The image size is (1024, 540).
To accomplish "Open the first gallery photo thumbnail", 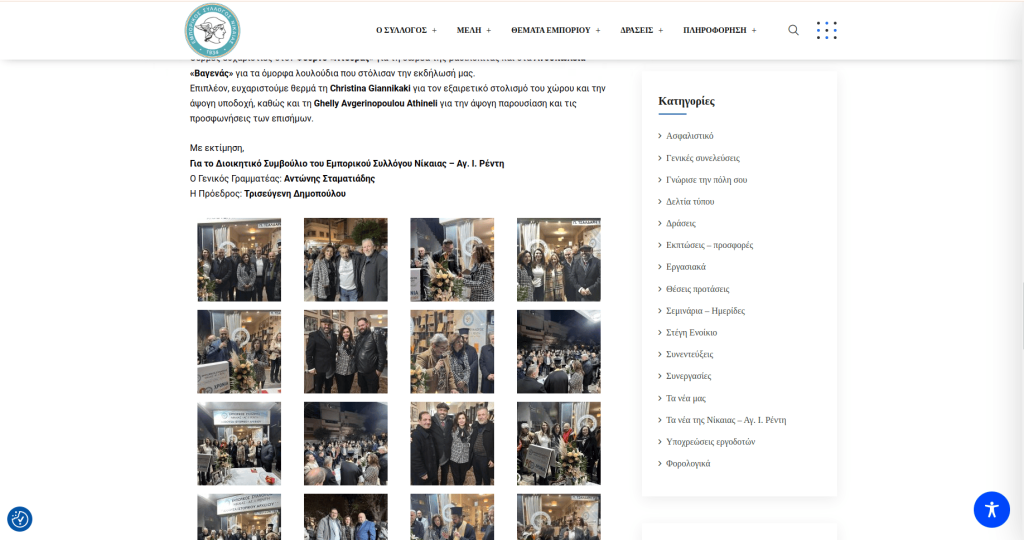I will (239, 260).
